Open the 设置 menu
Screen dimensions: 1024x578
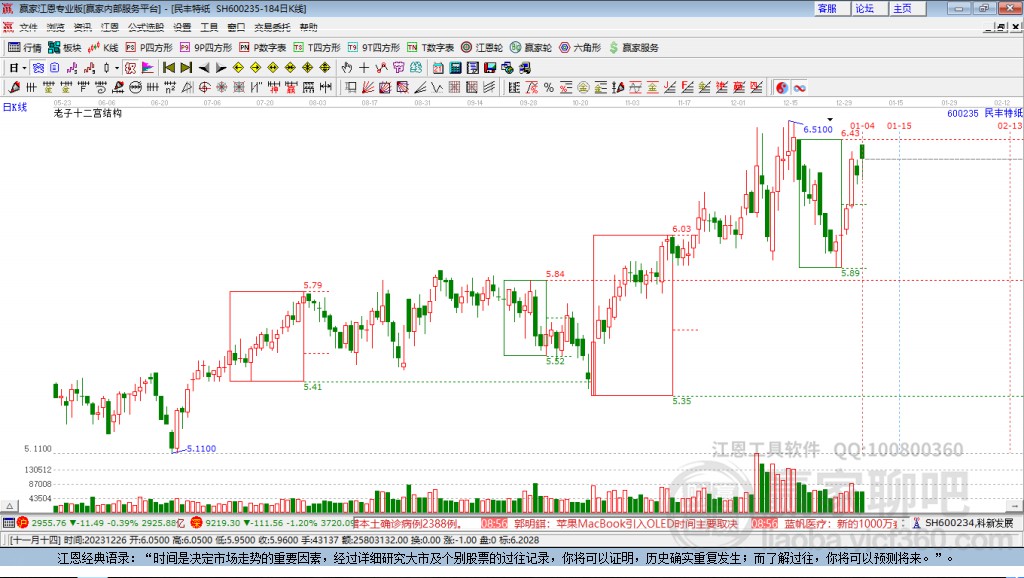point(182,27)
